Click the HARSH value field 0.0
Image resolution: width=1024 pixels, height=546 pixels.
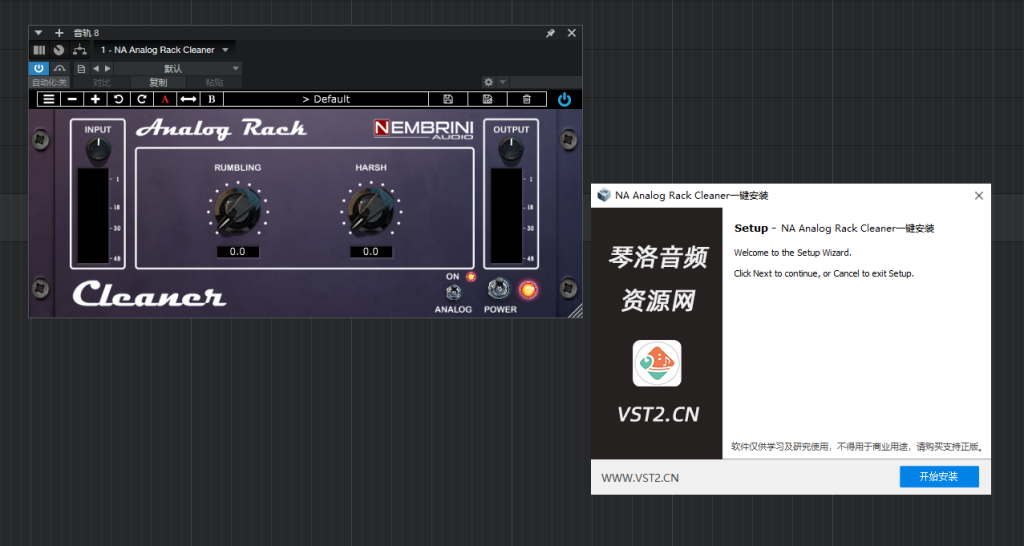pos(370,251)
